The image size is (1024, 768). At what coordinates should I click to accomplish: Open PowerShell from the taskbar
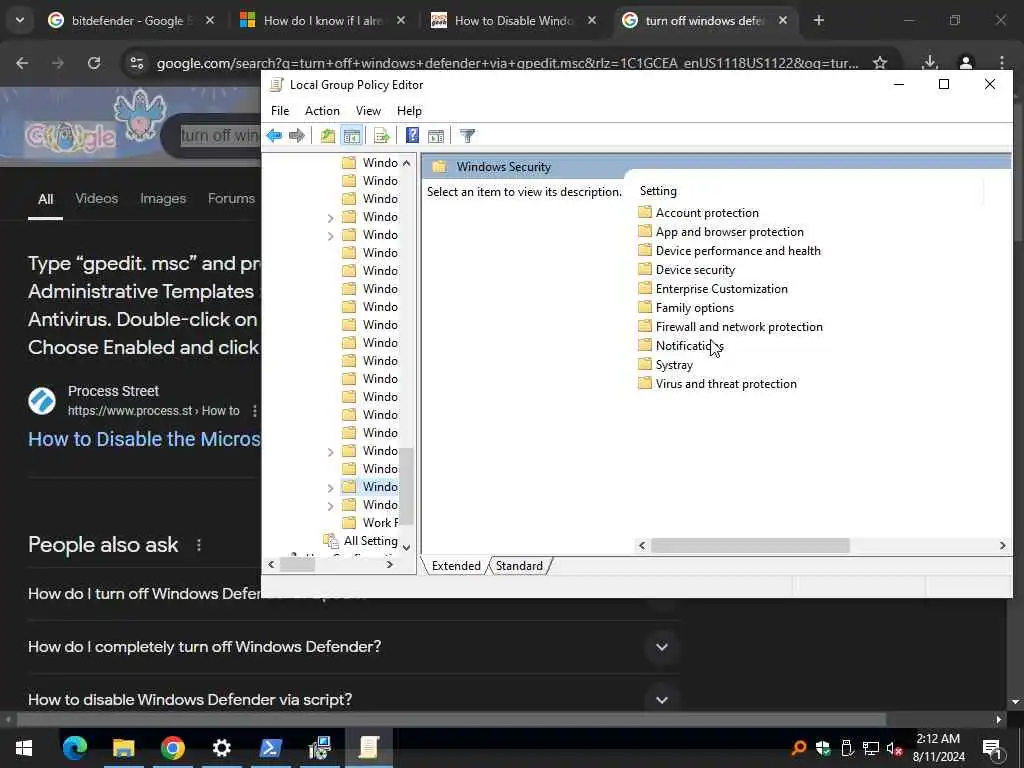270,748
